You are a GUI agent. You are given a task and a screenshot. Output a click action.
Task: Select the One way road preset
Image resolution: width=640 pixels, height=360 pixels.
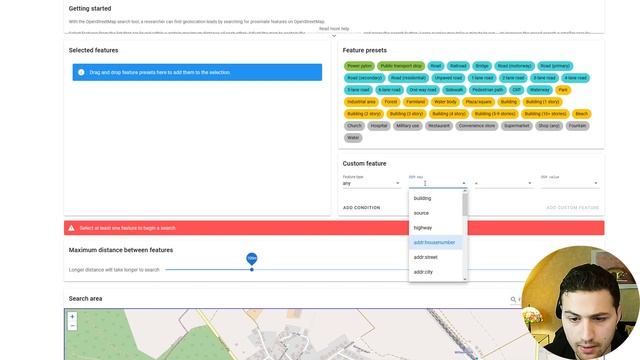(x=422, y=90)
